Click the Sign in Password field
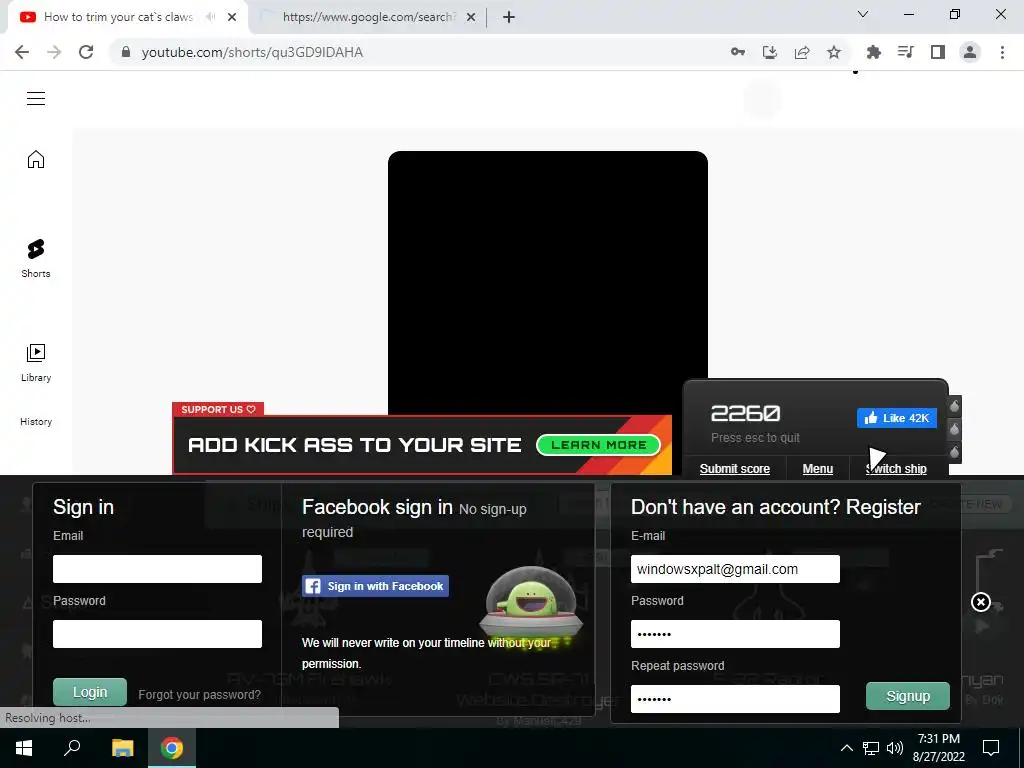Viewport: 1024px width, 768px height. click(x=157, y=634)
